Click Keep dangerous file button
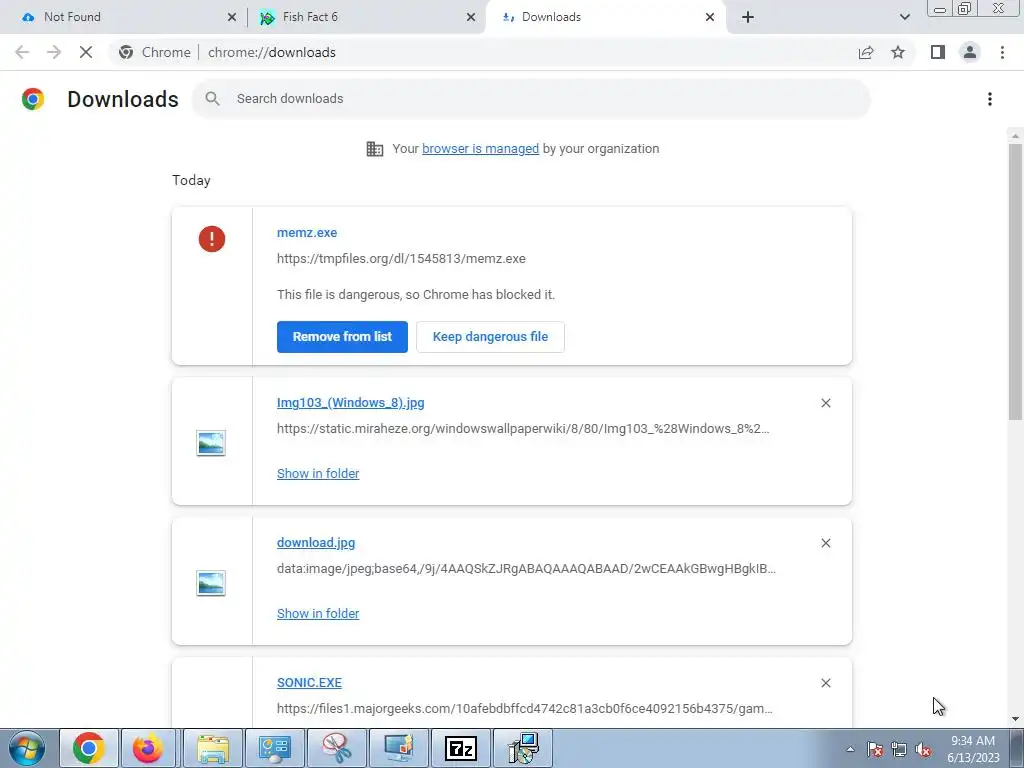Viewport: 1024px width, 768px height. coord(490,337)
